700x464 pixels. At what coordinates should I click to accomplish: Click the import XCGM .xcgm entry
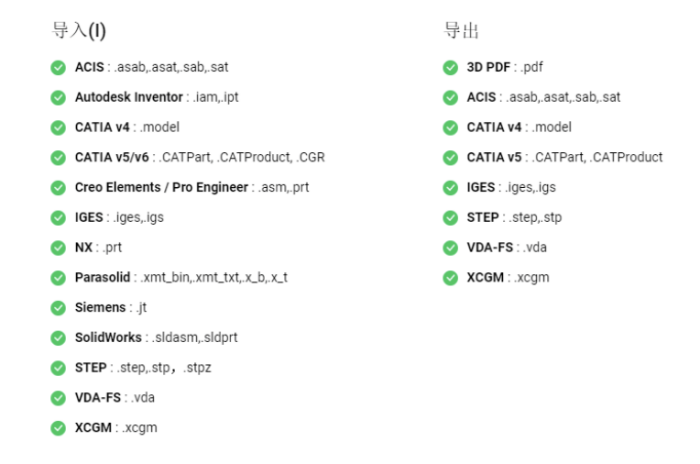[116, 428]
